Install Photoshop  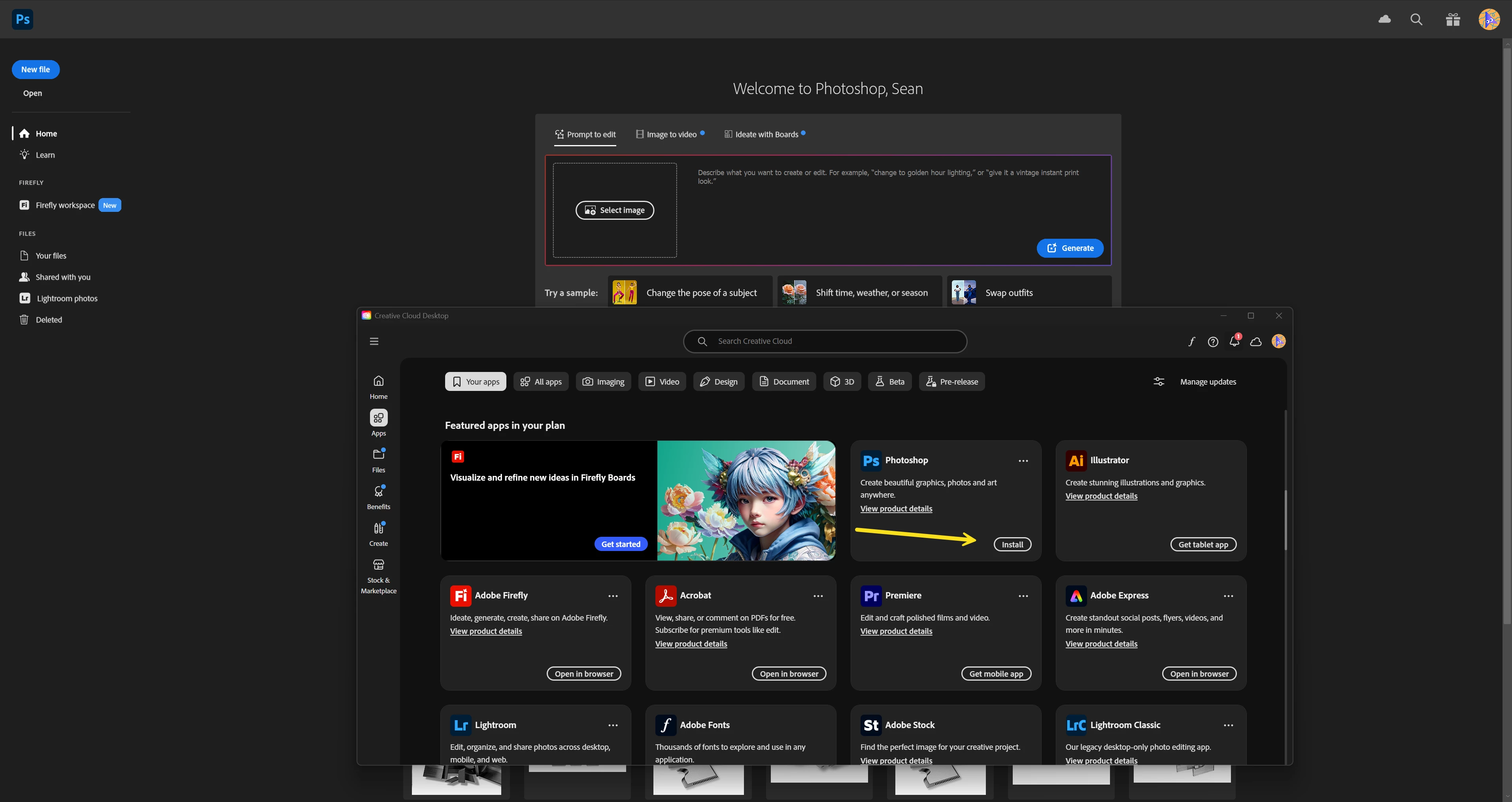[1012, 544]
